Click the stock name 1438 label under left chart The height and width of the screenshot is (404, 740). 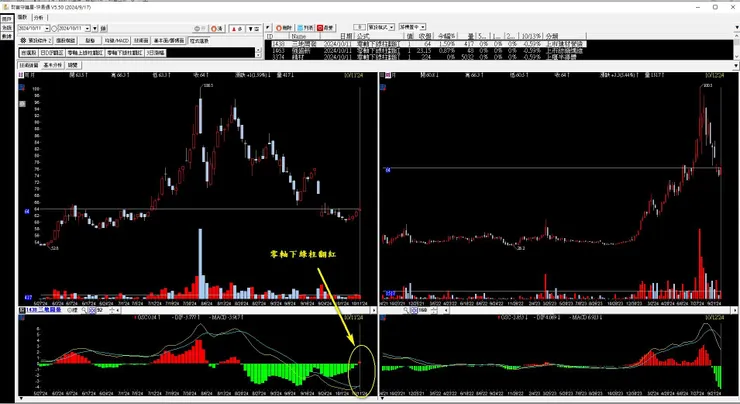(x=44, y=310)
